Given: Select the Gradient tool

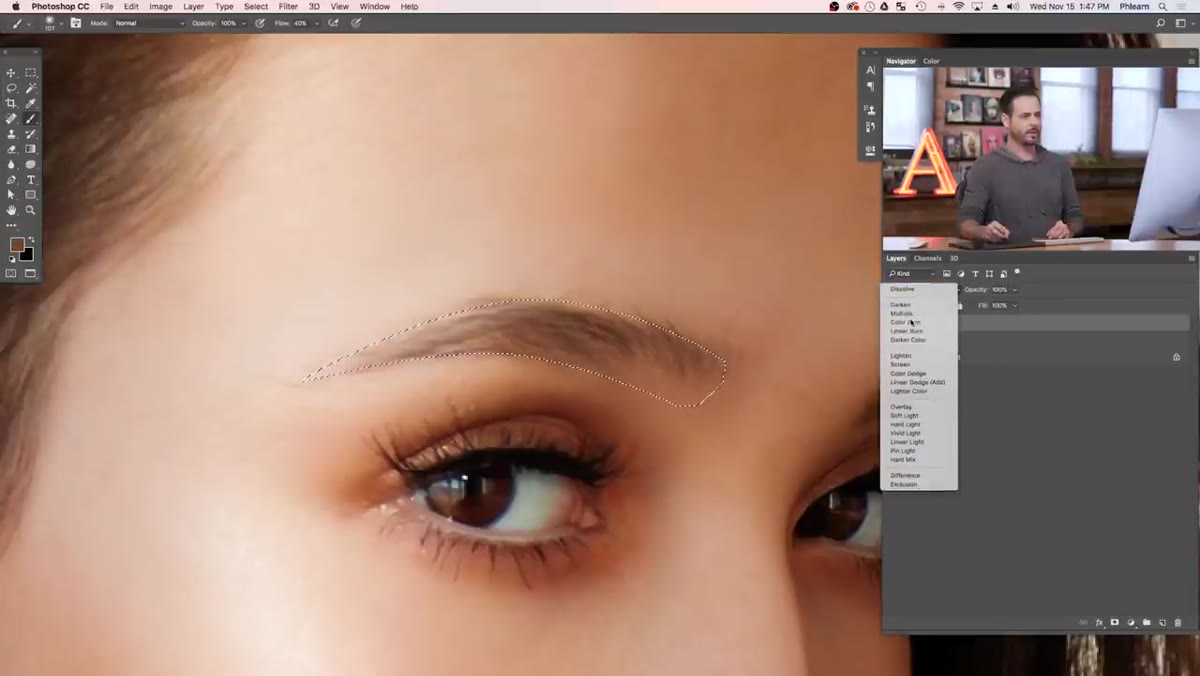Looking at the screenshot, I should pos(31,149).
